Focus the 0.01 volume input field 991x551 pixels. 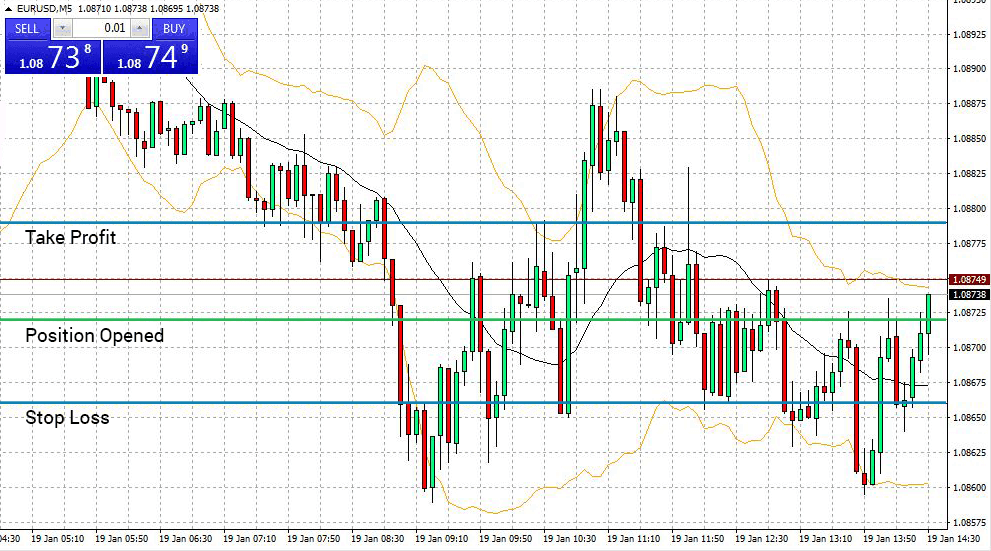click(x=101, y=30)
